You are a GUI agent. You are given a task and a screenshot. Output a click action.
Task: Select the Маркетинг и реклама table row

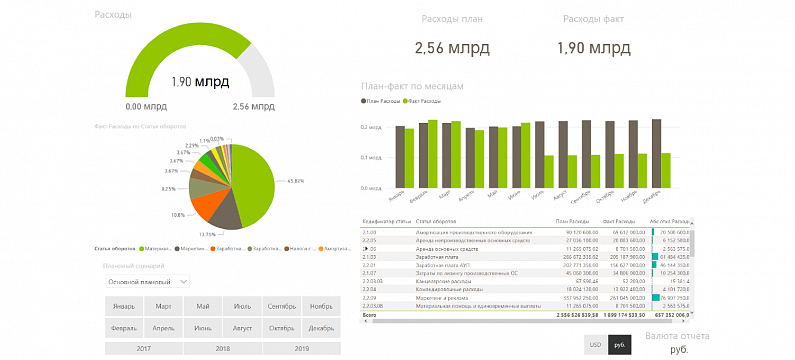[525, 298]
